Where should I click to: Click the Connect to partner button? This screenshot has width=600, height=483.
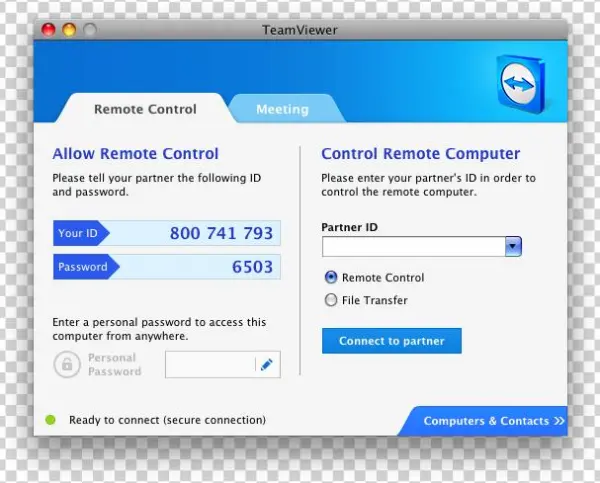pyautogui.click(x=391, y=341)
